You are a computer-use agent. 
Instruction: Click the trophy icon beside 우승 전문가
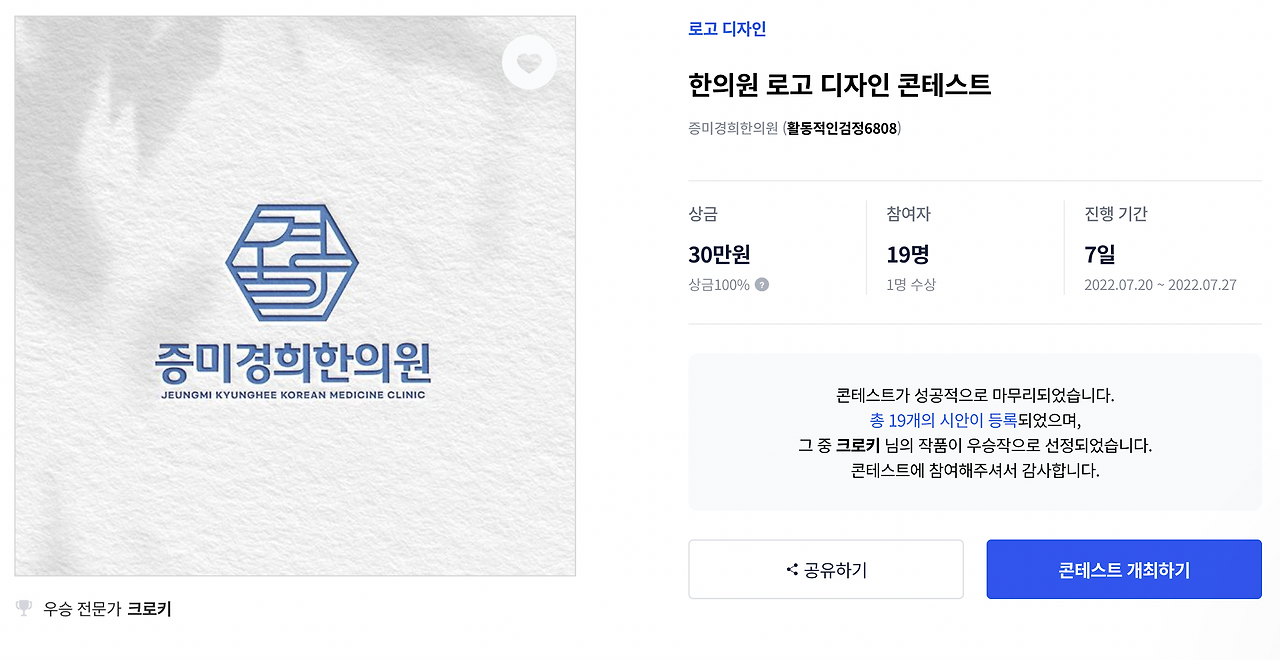point(24,608)
